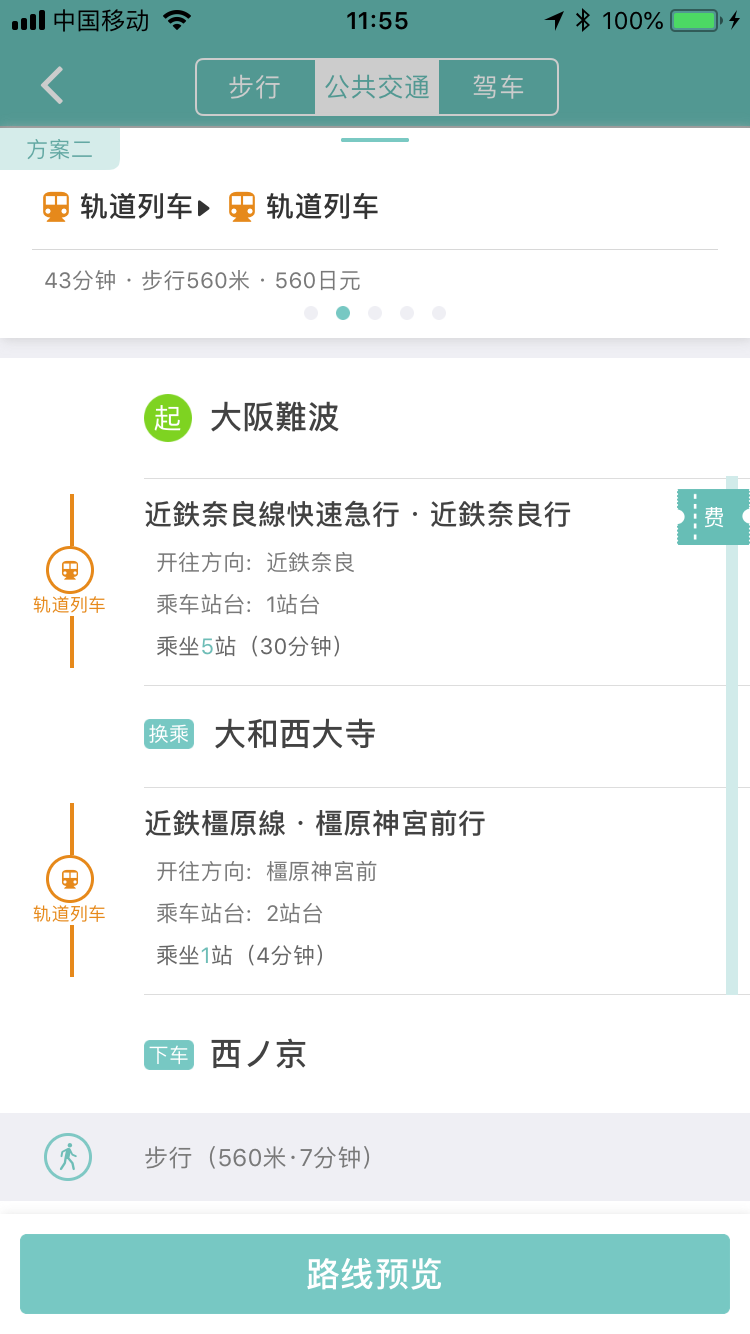Go to the first route plan page dot
The height and width of the screenshot is (1334, 750).
[311, 313]
